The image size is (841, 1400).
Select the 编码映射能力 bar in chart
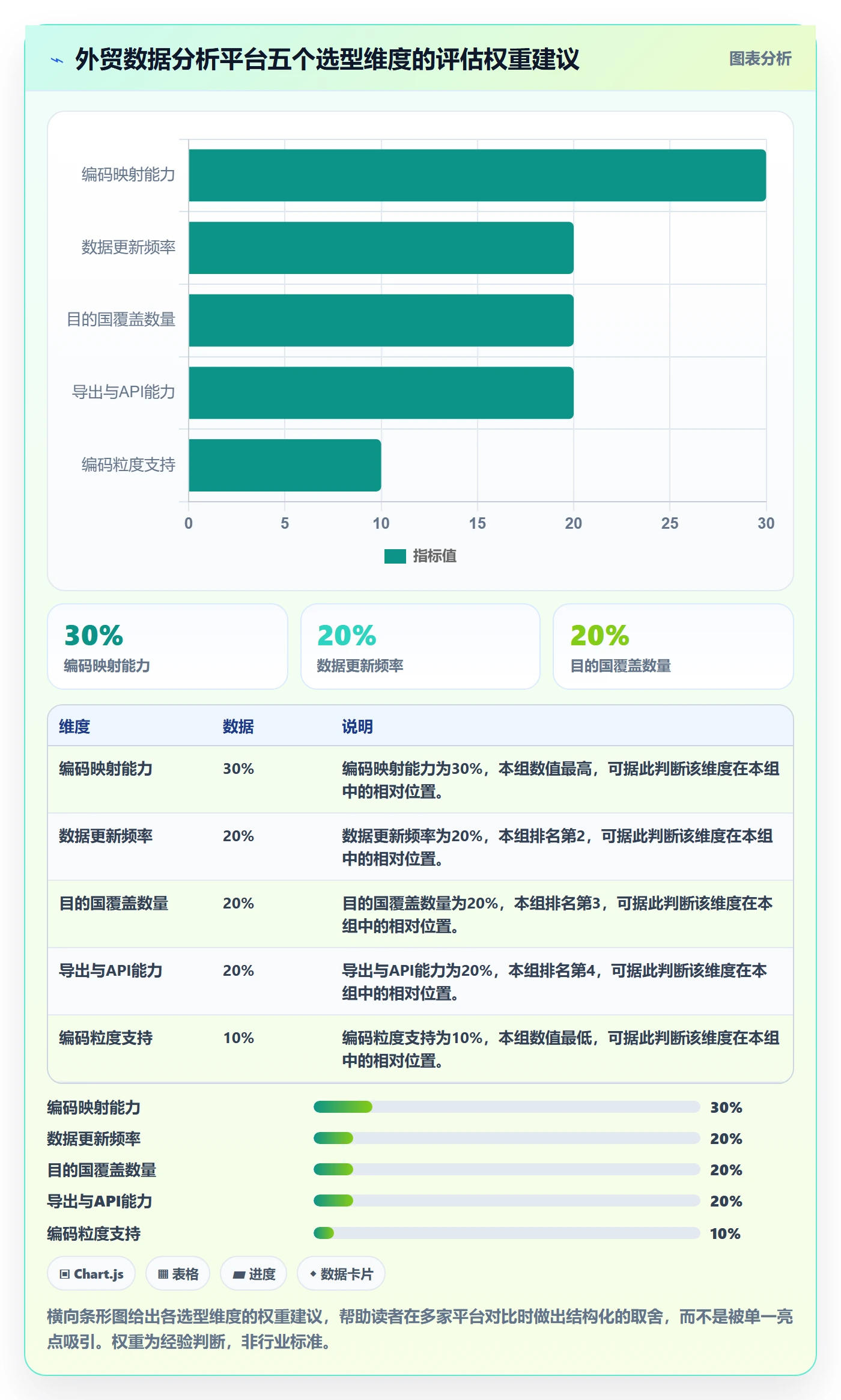pos(477,175)
